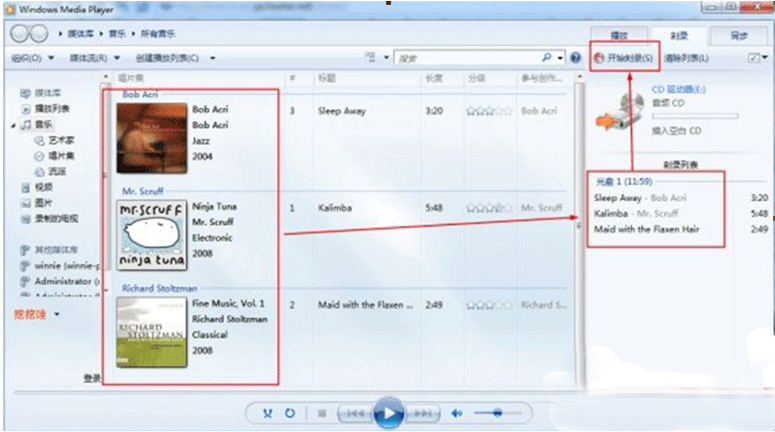Open 艺术家 under music
The image size is (775, 432).
61,140
